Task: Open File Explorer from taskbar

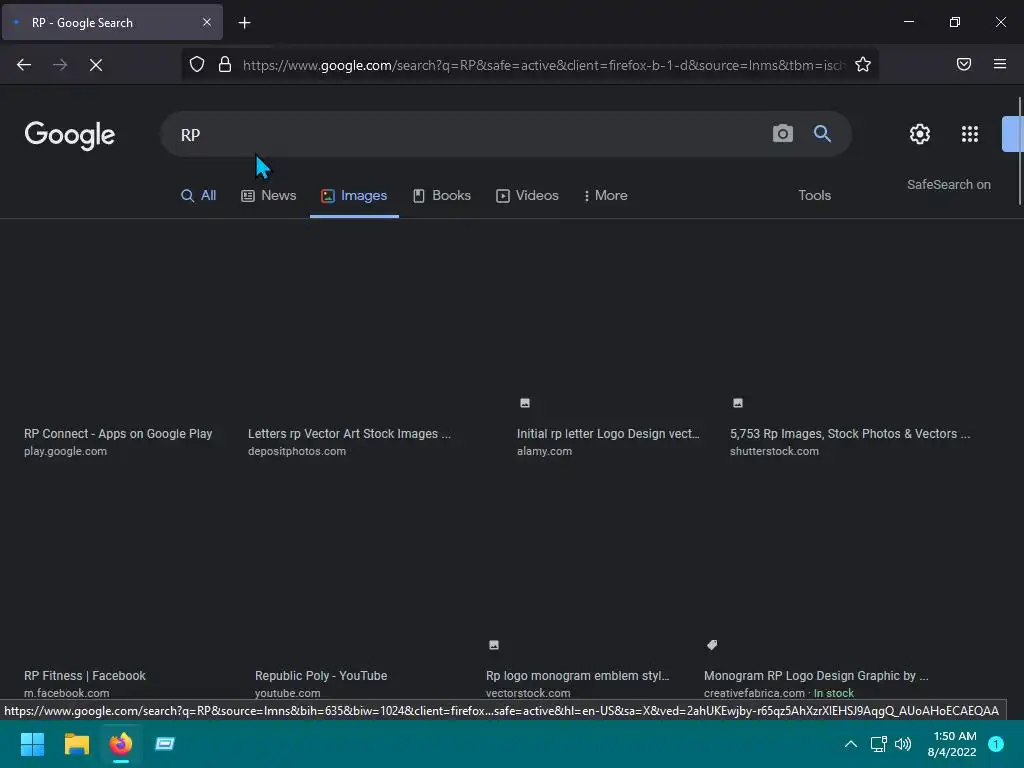Action: [x=76, y=744]
